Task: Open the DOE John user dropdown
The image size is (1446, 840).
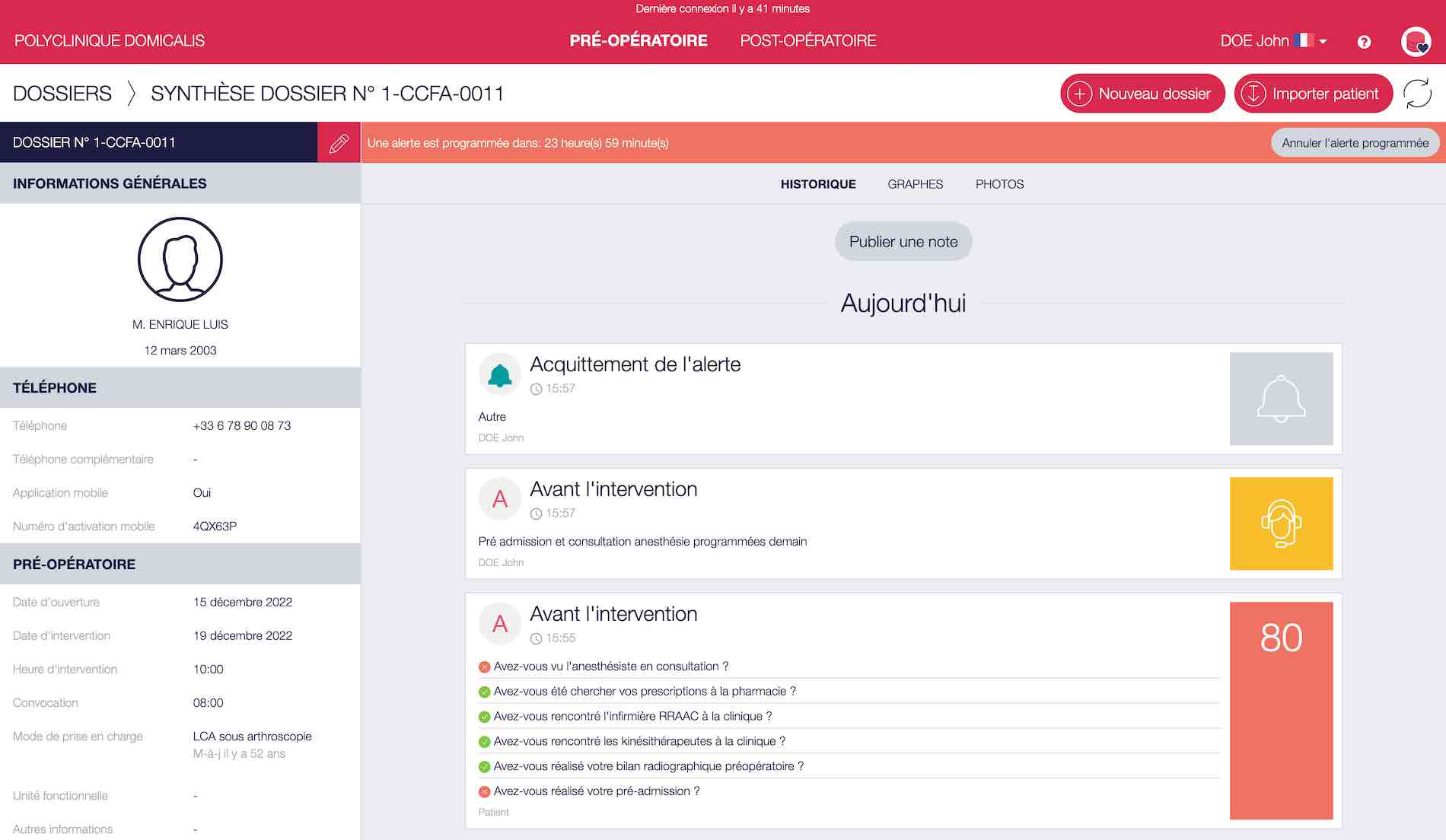Action: click(1262, 42)
